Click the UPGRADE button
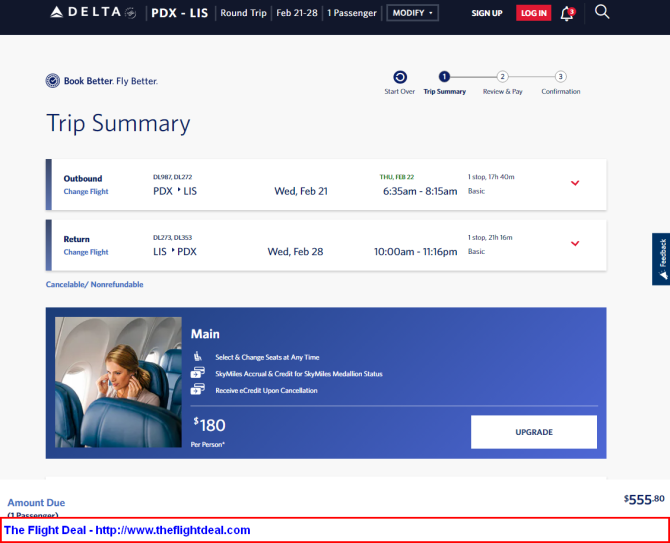The image size is (670, 543). click(x=534, y=432)
